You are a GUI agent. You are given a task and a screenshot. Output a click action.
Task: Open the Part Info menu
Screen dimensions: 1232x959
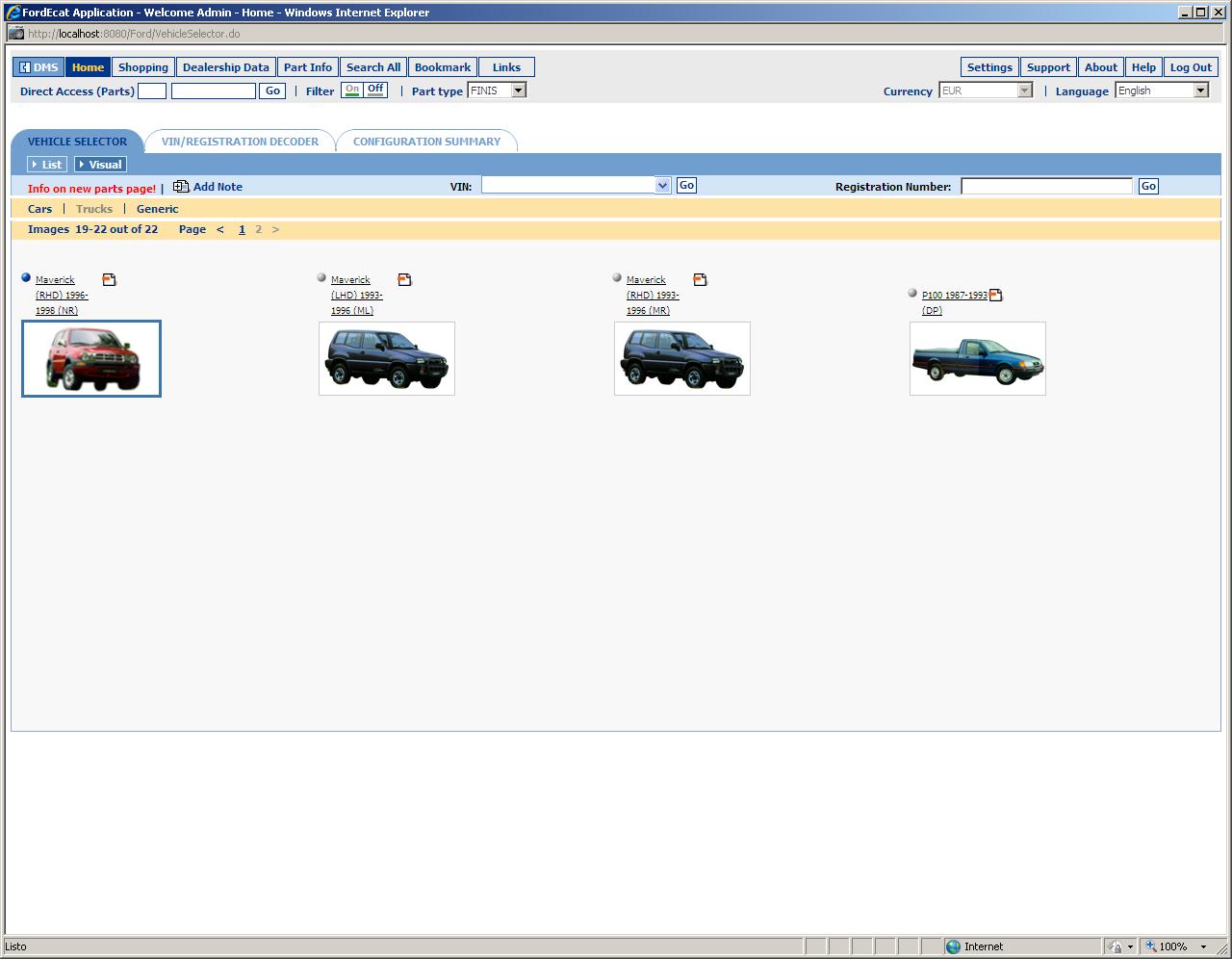pos(308,67)
